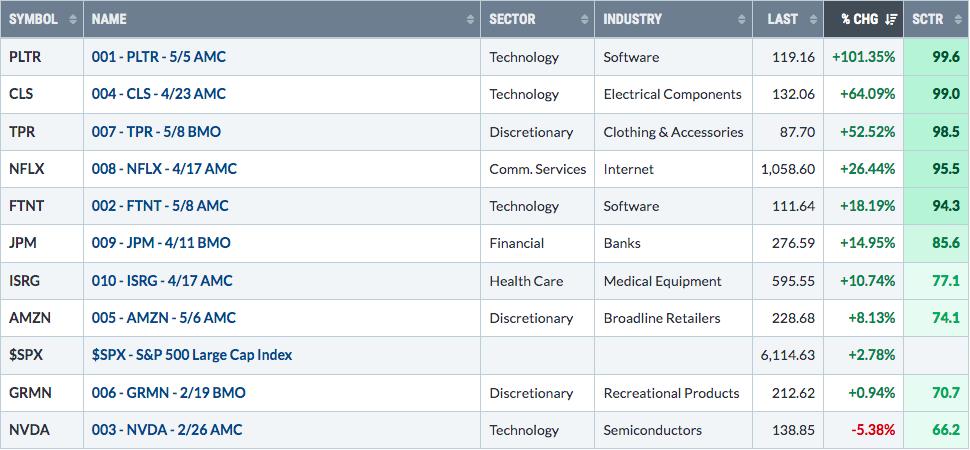Click the INDUSTRY column sort arrows icon
Screen dimensions: 970x450
point(742,19)
